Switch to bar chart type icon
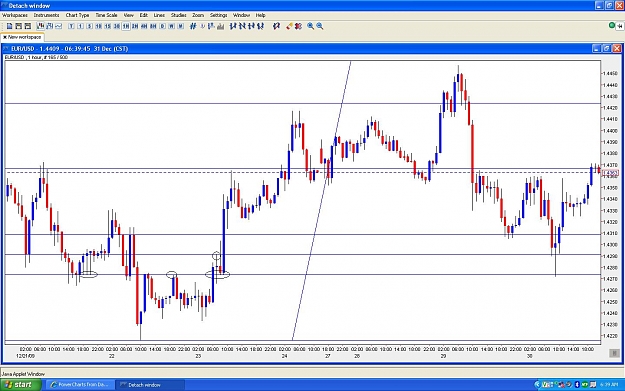Image resolution: width=625 pixels, height=391 pixels. pyautogui.click(x=49, y=26)
